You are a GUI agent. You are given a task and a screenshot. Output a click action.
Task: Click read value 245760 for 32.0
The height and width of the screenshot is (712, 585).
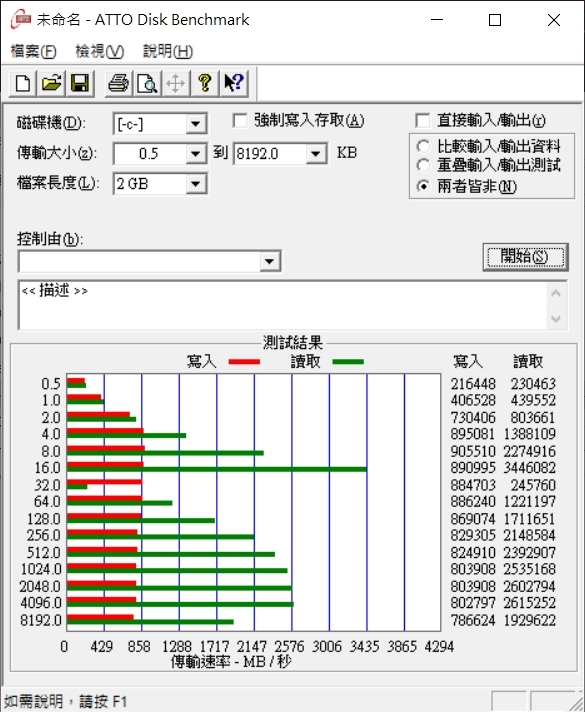click(x=533, y=485)
